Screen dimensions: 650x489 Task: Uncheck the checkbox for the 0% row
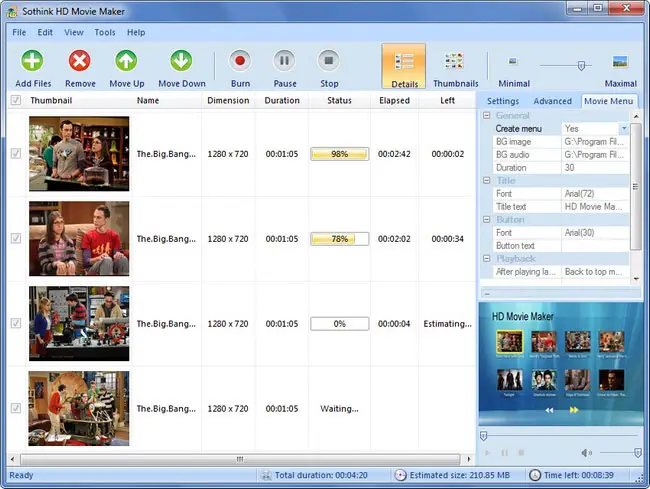click(16, 323)
